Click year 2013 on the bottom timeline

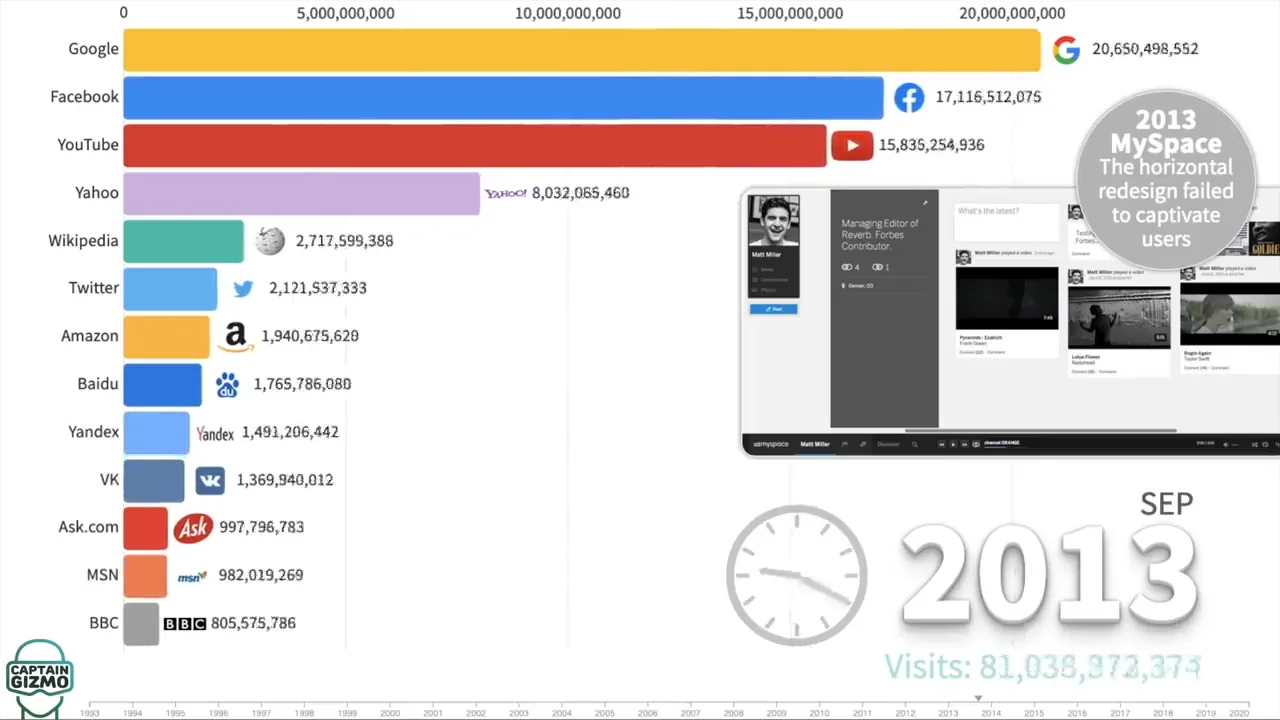pos(949,713)
